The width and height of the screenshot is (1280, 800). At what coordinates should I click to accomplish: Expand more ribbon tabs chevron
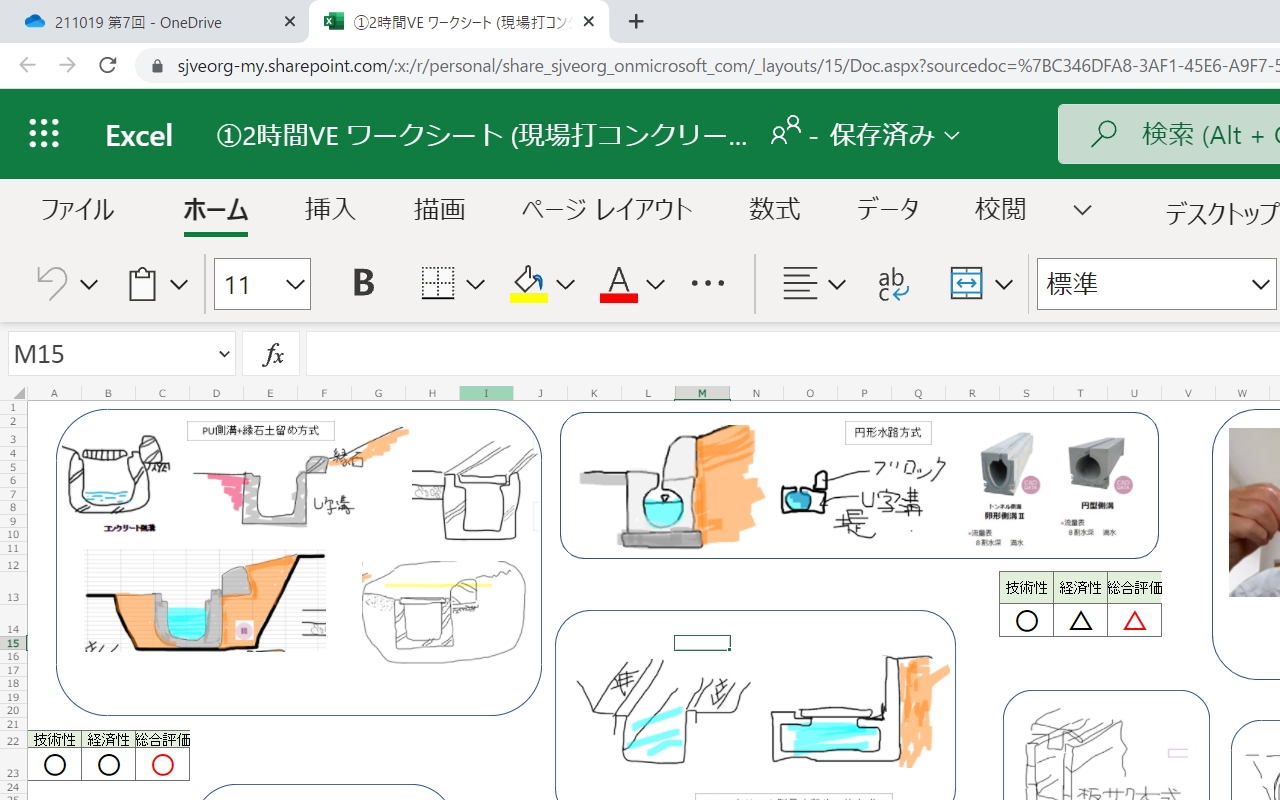coord(1082,210)
